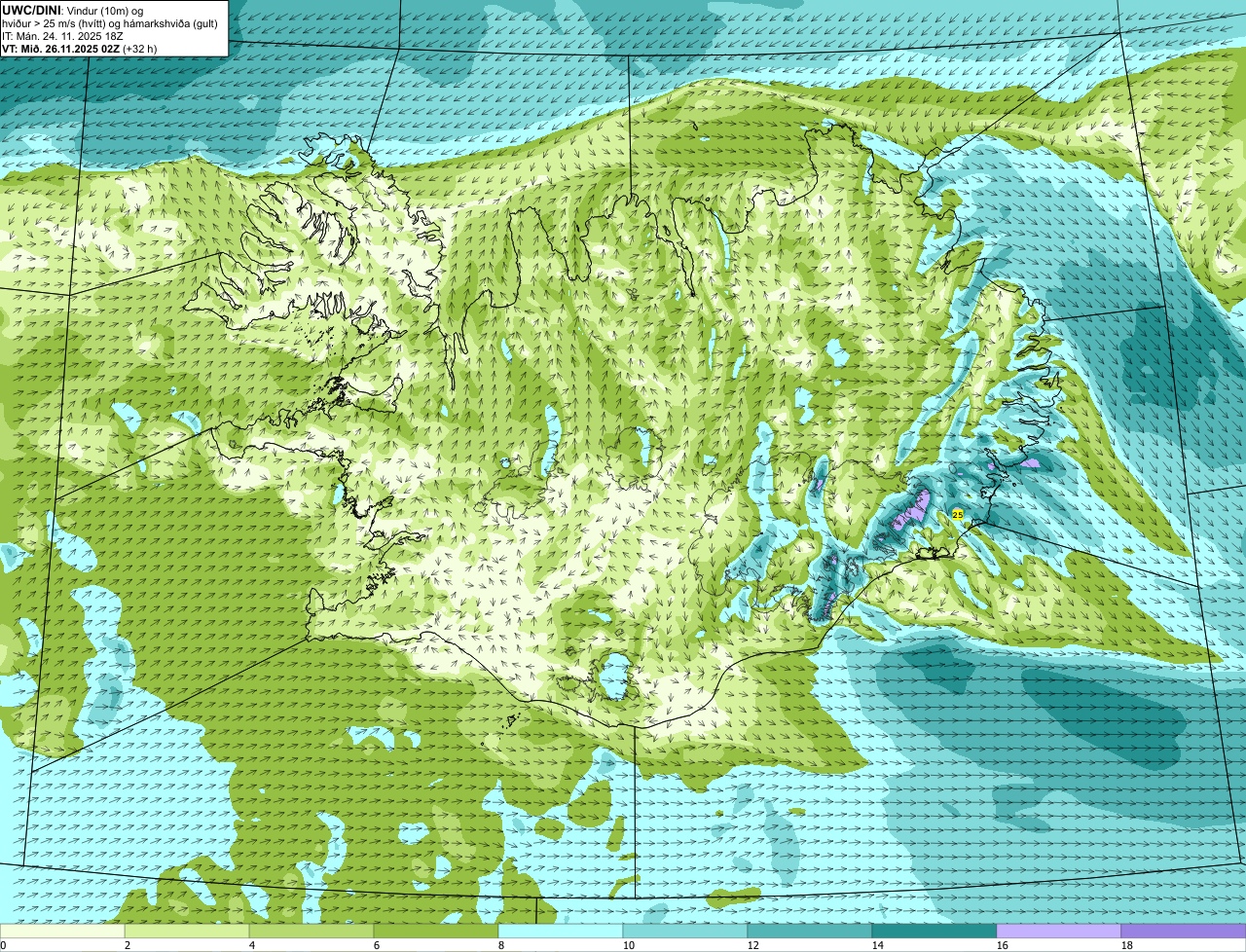Click the legend label '12'

(x=753, y=945)
